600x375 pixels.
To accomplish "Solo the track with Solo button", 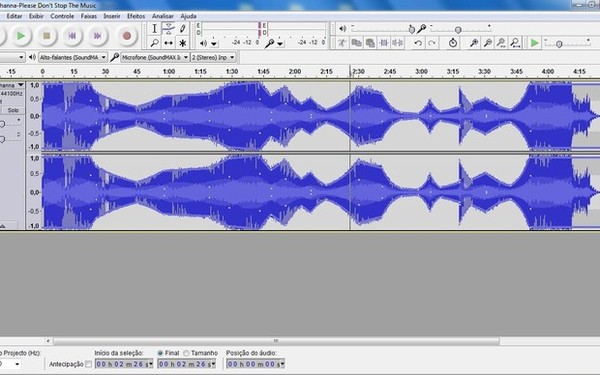I will click(x=13, y=110).
